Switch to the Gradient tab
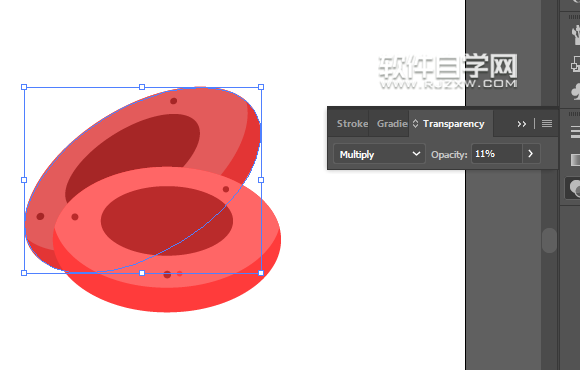Viewport: 580px width, 370px height. [x=392, y=124]
